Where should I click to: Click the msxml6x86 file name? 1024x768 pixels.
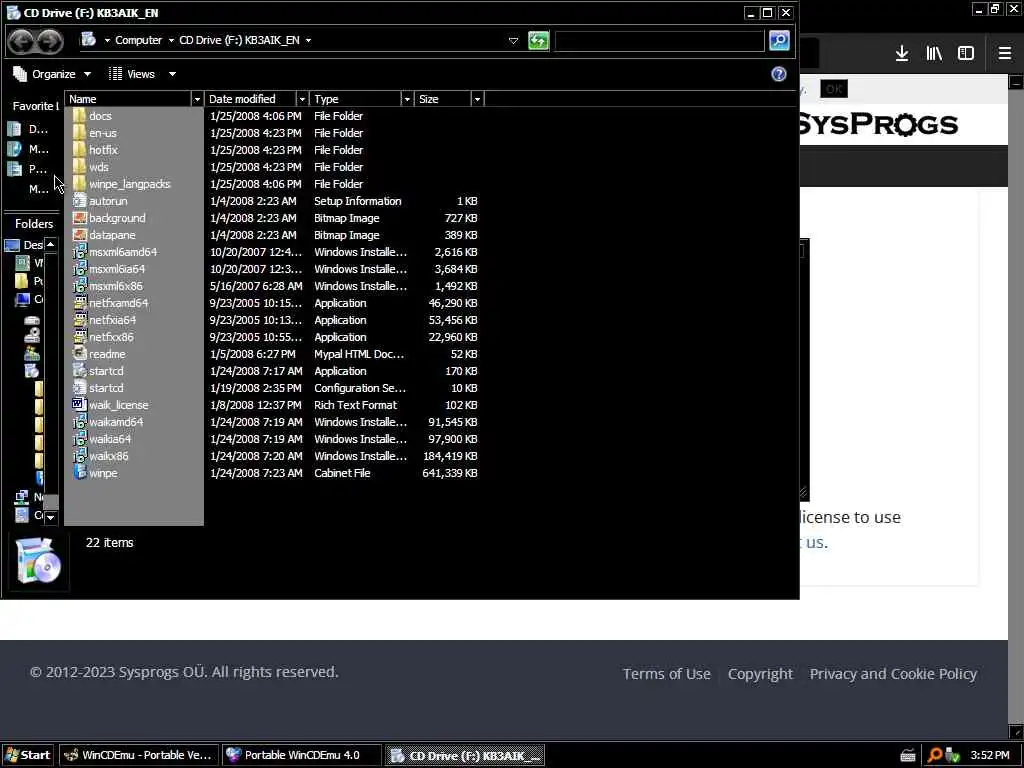(x=116, y=286)
